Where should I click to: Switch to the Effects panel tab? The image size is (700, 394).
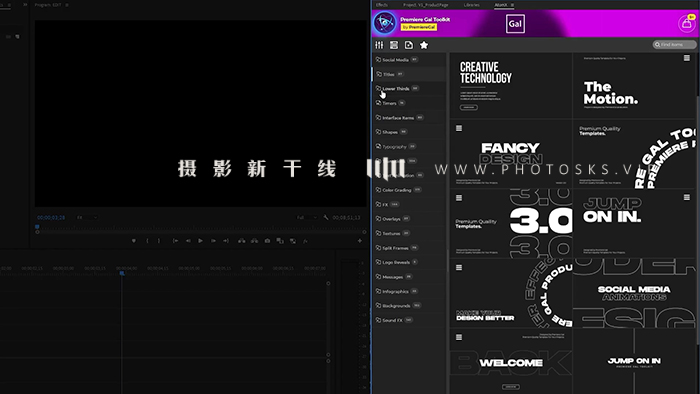click(x=382, y=5)
